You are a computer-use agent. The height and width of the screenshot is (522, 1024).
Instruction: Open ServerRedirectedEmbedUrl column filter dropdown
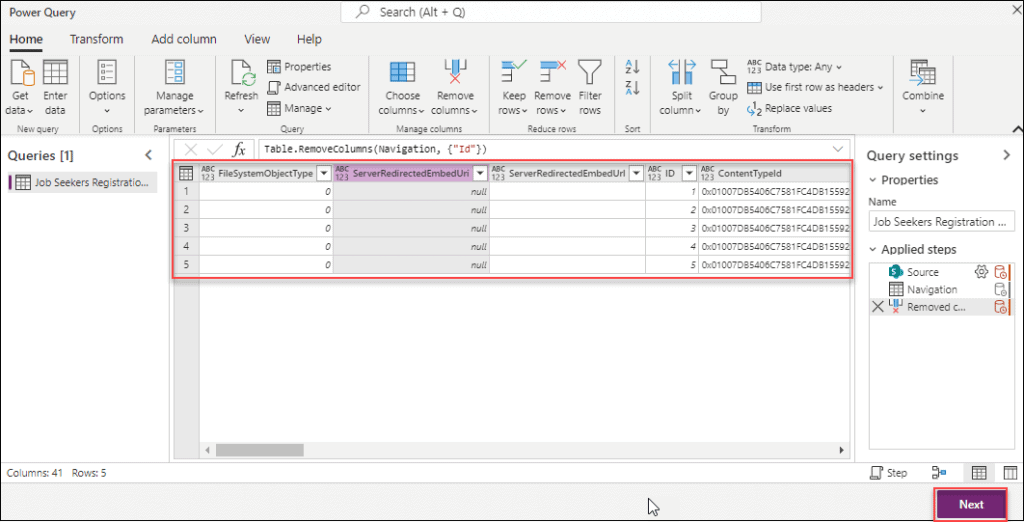pos(637,173)
